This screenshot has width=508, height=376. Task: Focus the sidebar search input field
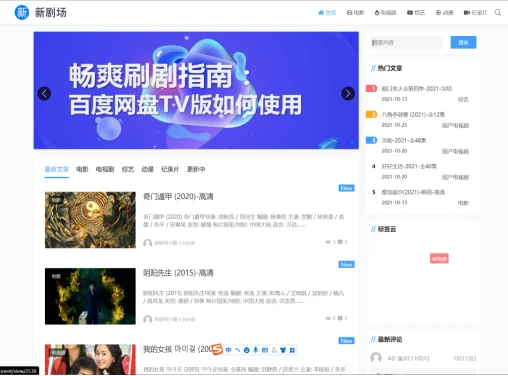point(407,42)
